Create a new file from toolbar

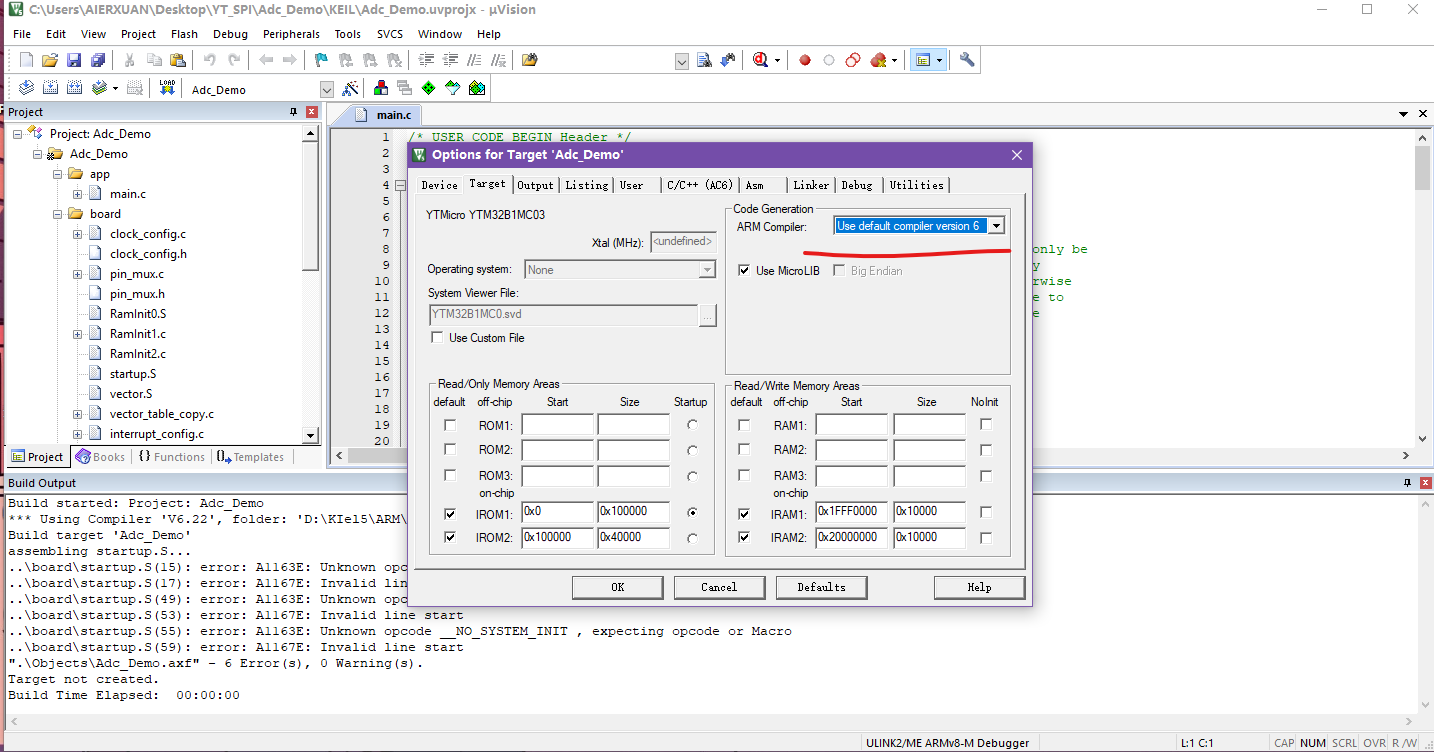tap(26, 60)
